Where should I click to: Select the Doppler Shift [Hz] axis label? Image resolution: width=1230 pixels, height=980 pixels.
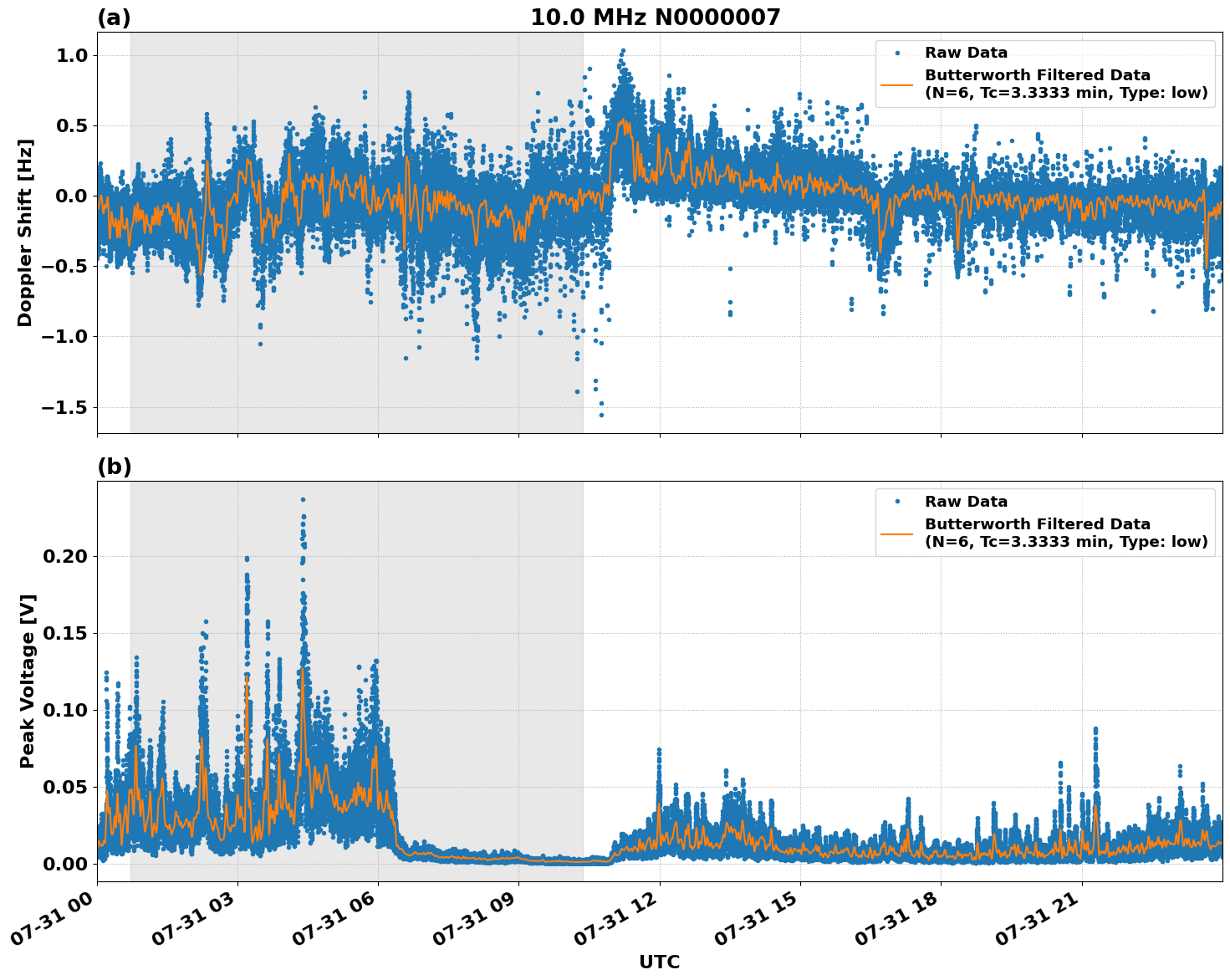coord(25,232)
